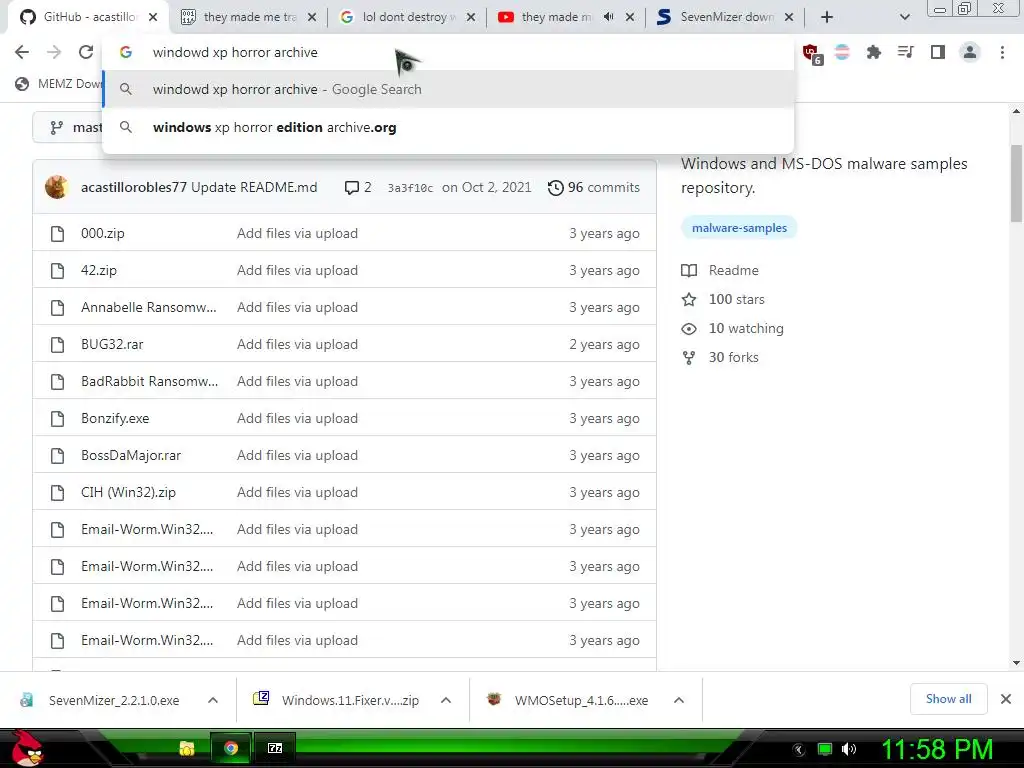Close the downloads bar
Image resolution: width=1024 pixels, height=768 pixels.
[x=1006, y=699]
